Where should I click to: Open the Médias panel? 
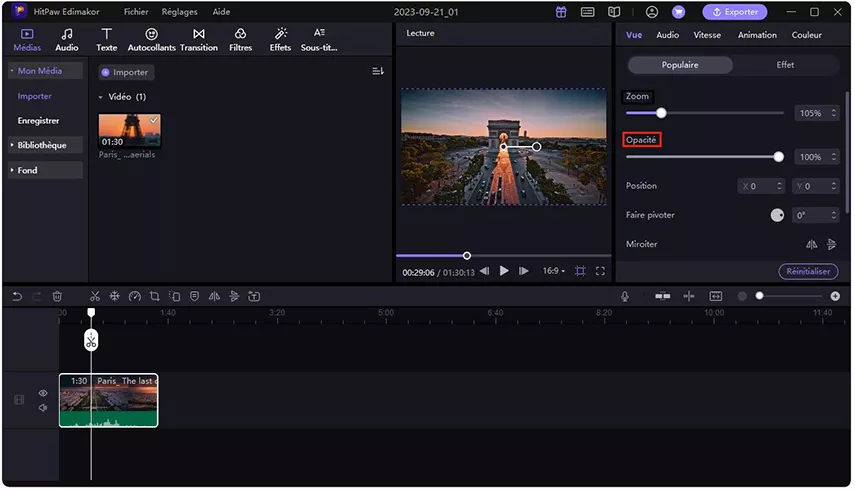tap(27, 40)
